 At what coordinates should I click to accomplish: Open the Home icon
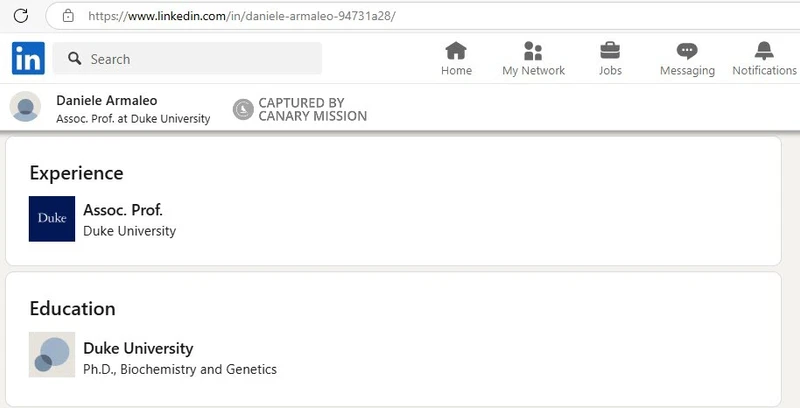click(456, 50)
